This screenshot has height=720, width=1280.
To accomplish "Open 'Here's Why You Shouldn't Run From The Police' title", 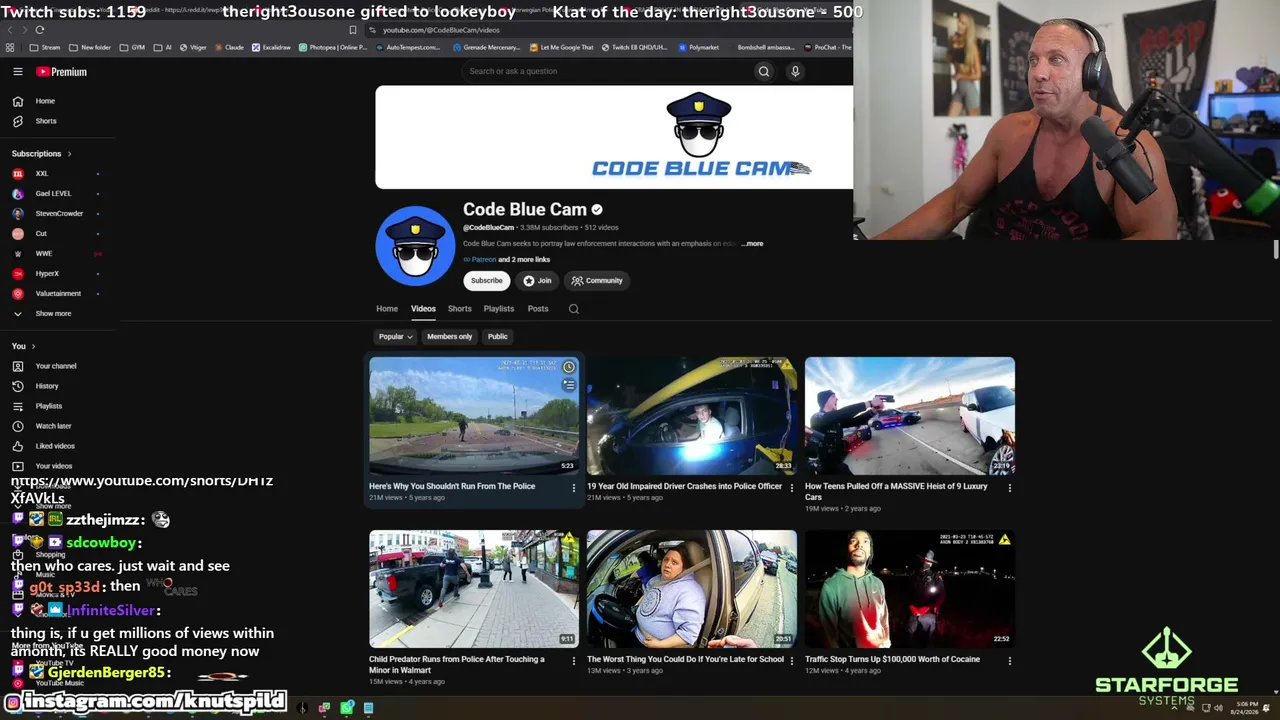I will point(452,486).
